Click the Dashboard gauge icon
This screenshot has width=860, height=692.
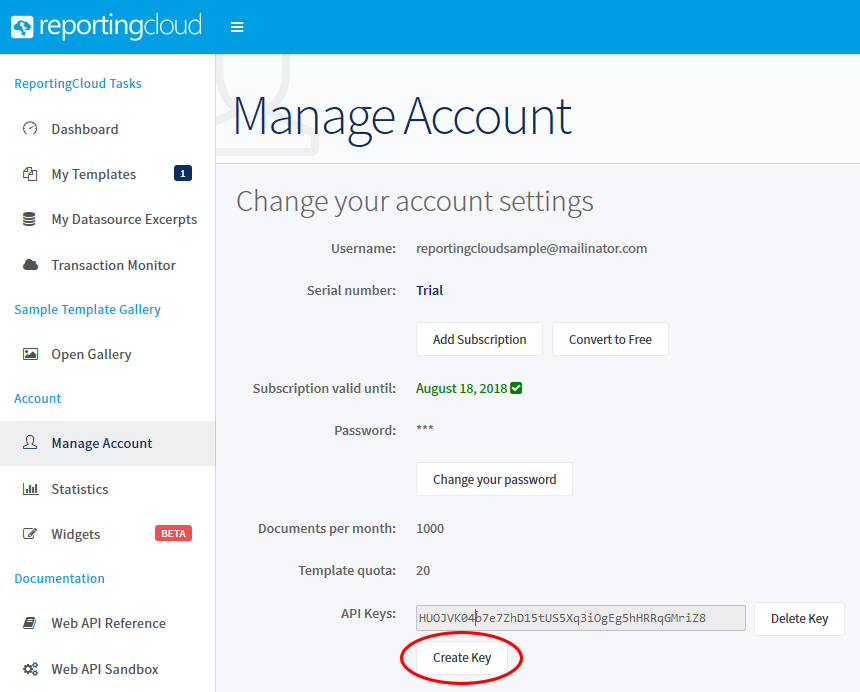pyautogui.click(x=30, y=128)
